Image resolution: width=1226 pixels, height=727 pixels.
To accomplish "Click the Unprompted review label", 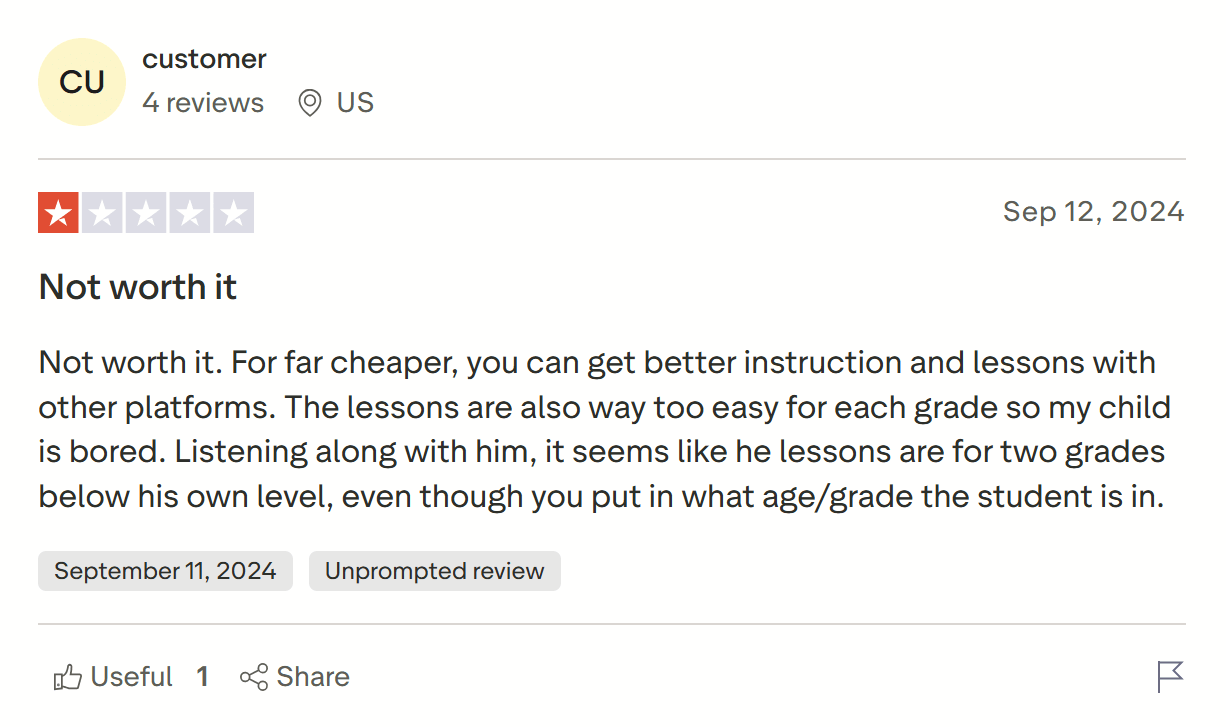I will tap(434, 570).
